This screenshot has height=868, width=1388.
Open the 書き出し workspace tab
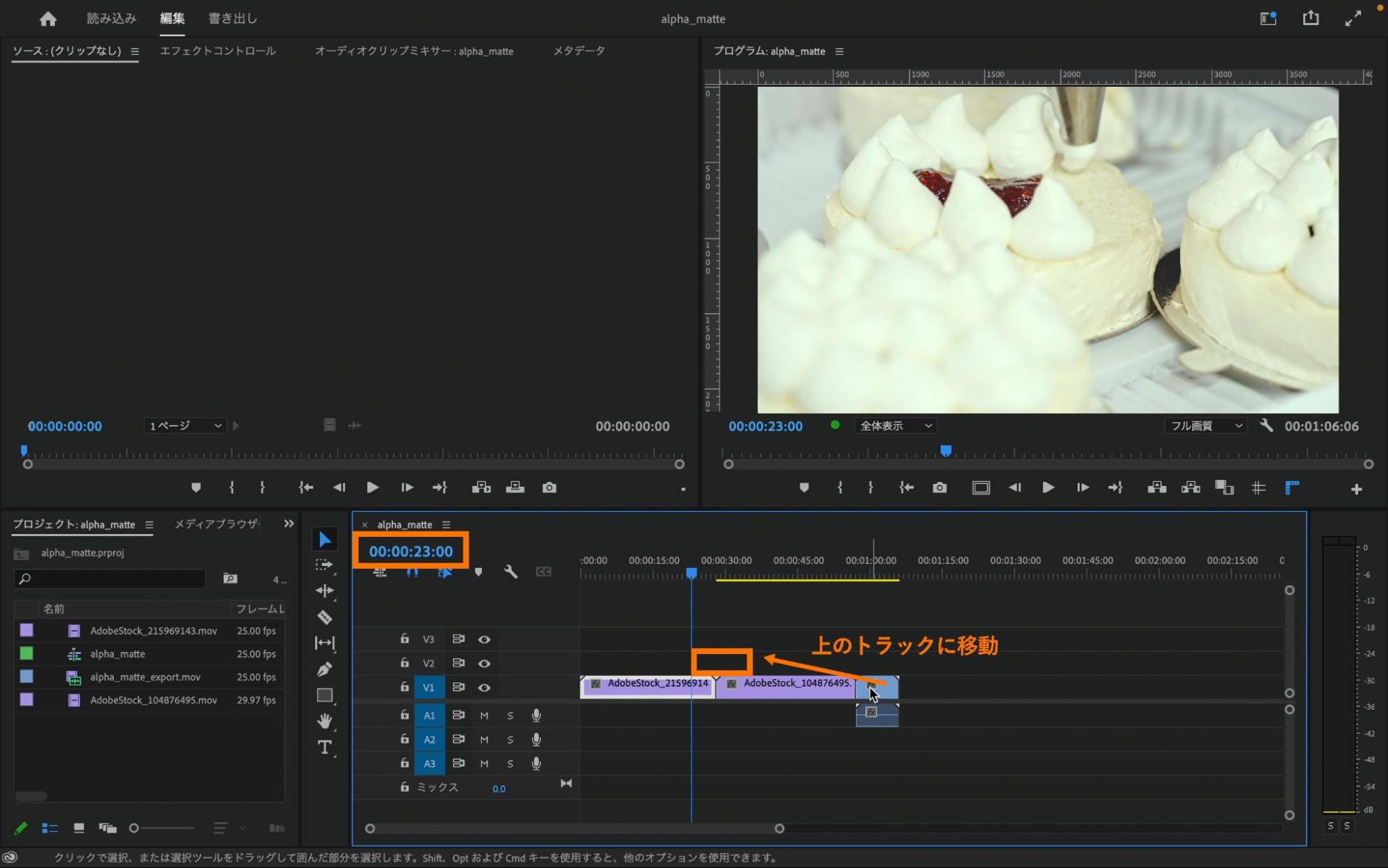233,19
